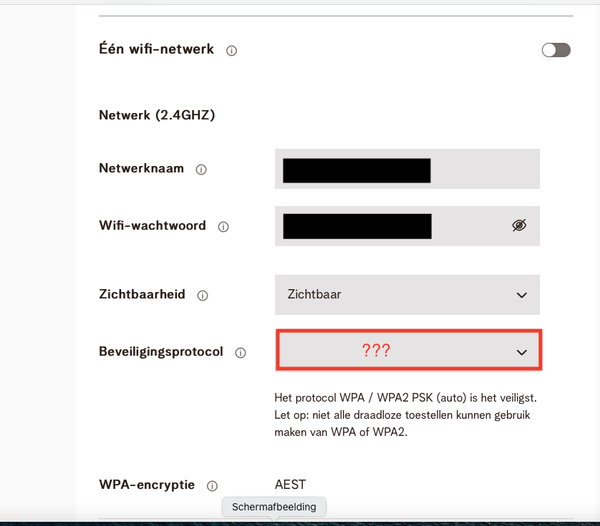
Task: Show info for Zichtbaarheid setting
Action: [203, 296]
